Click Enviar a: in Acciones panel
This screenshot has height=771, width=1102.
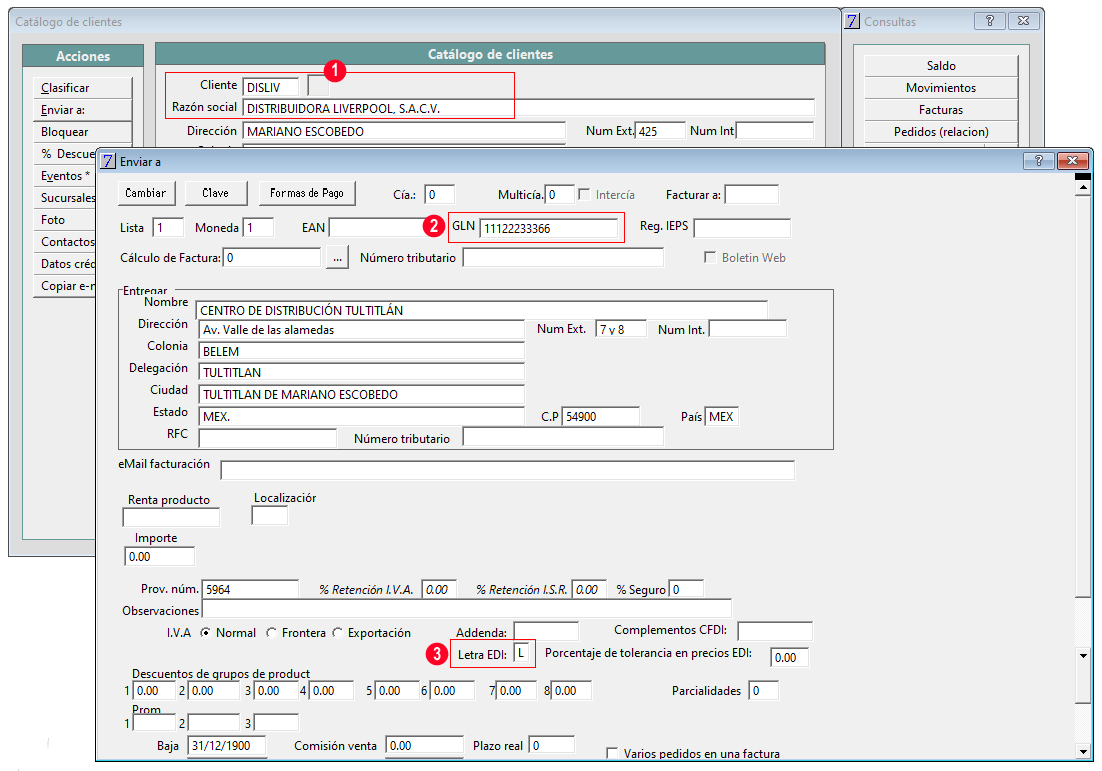click(x=82, y=110)
